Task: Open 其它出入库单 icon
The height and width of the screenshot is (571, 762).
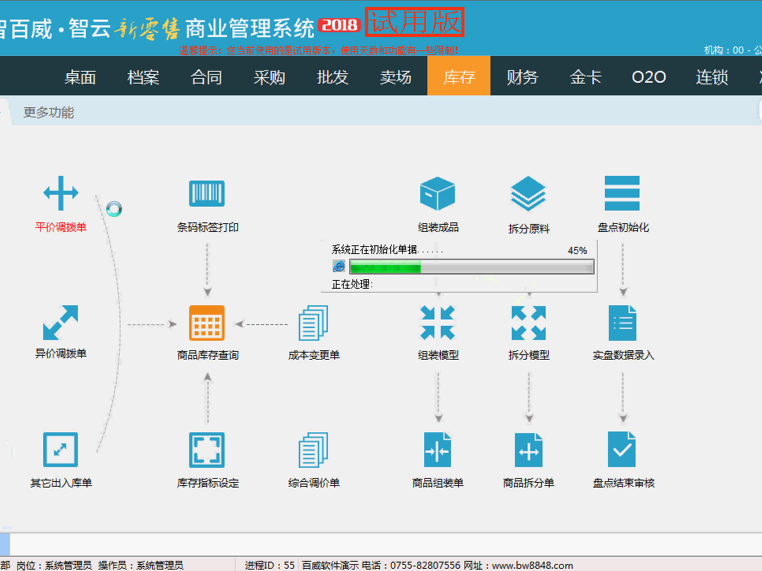Action: pos(60,450)
